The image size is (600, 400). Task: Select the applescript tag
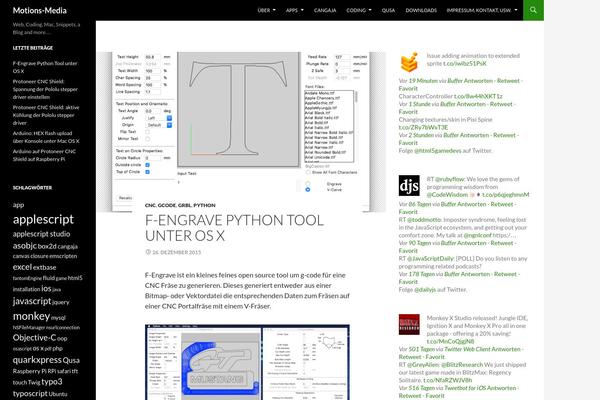tap(43, 219)
